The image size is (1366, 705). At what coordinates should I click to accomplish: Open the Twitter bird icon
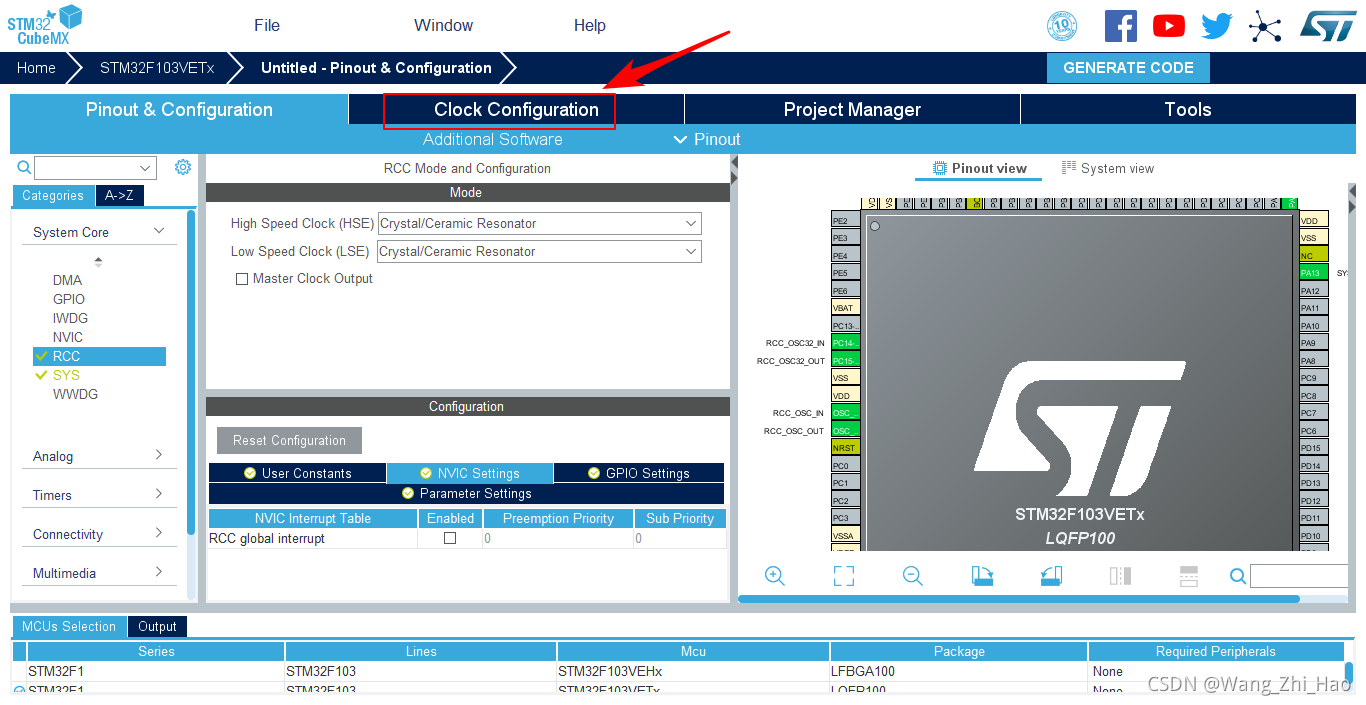[1216, 26]
